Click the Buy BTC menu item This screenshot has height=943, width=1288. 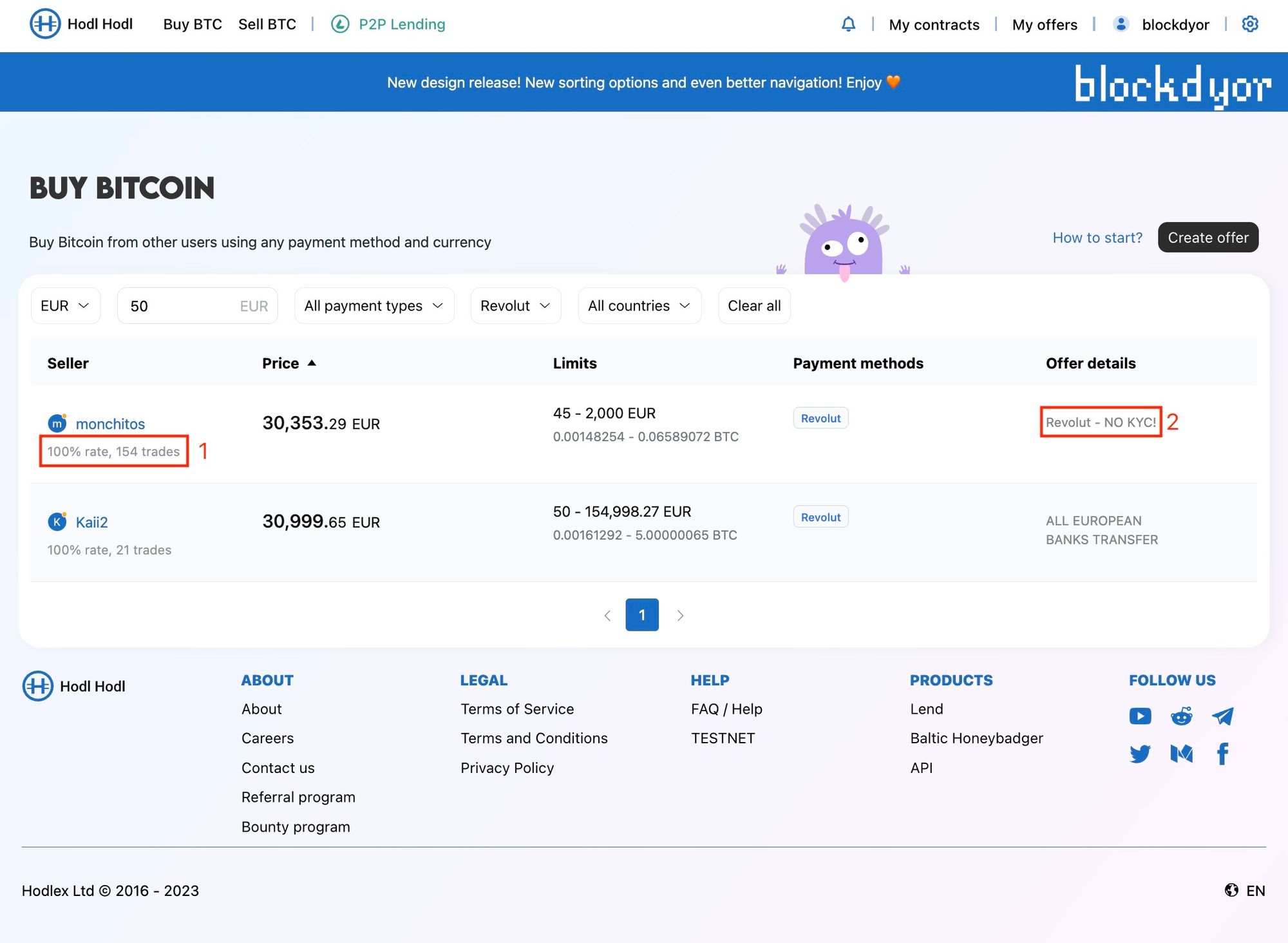pyautogui.click(x=190, y=22)
